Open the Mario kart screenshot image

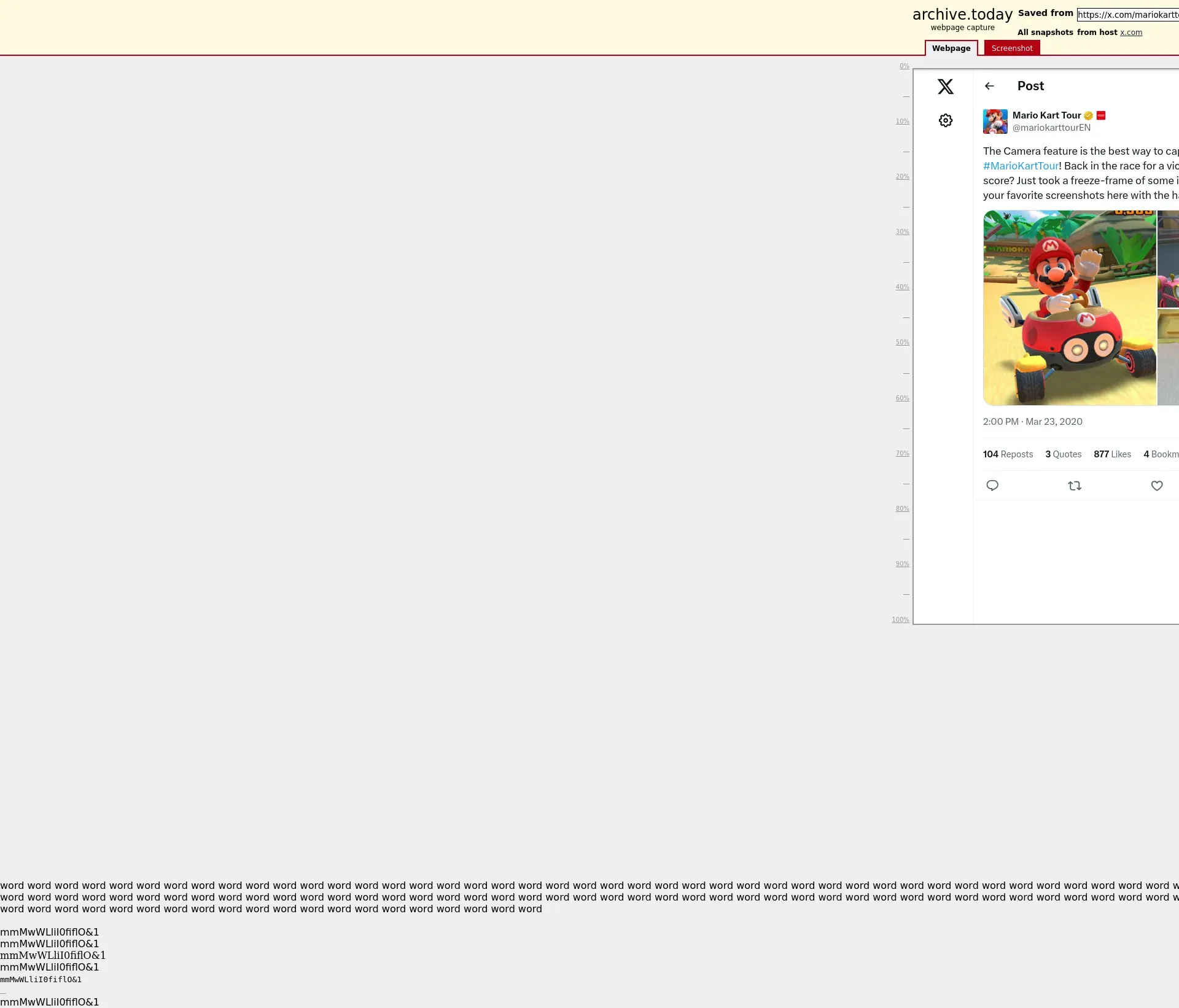pyautogui.click(x=1069, y=308)
